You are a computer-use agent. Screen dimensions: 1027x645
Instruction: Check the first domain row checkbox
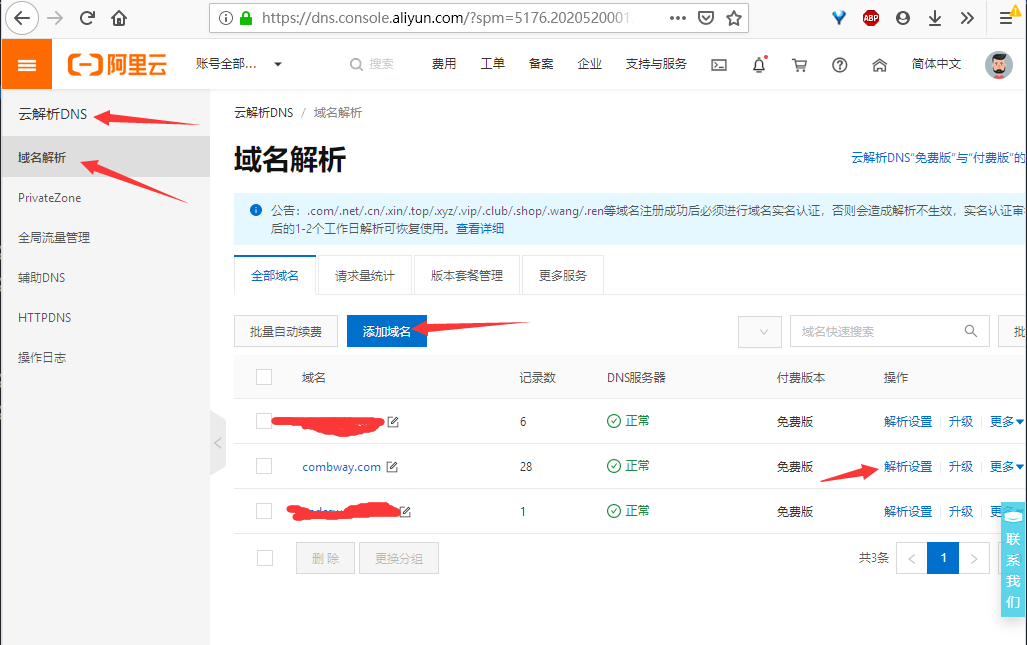click(x=264, y=421)
